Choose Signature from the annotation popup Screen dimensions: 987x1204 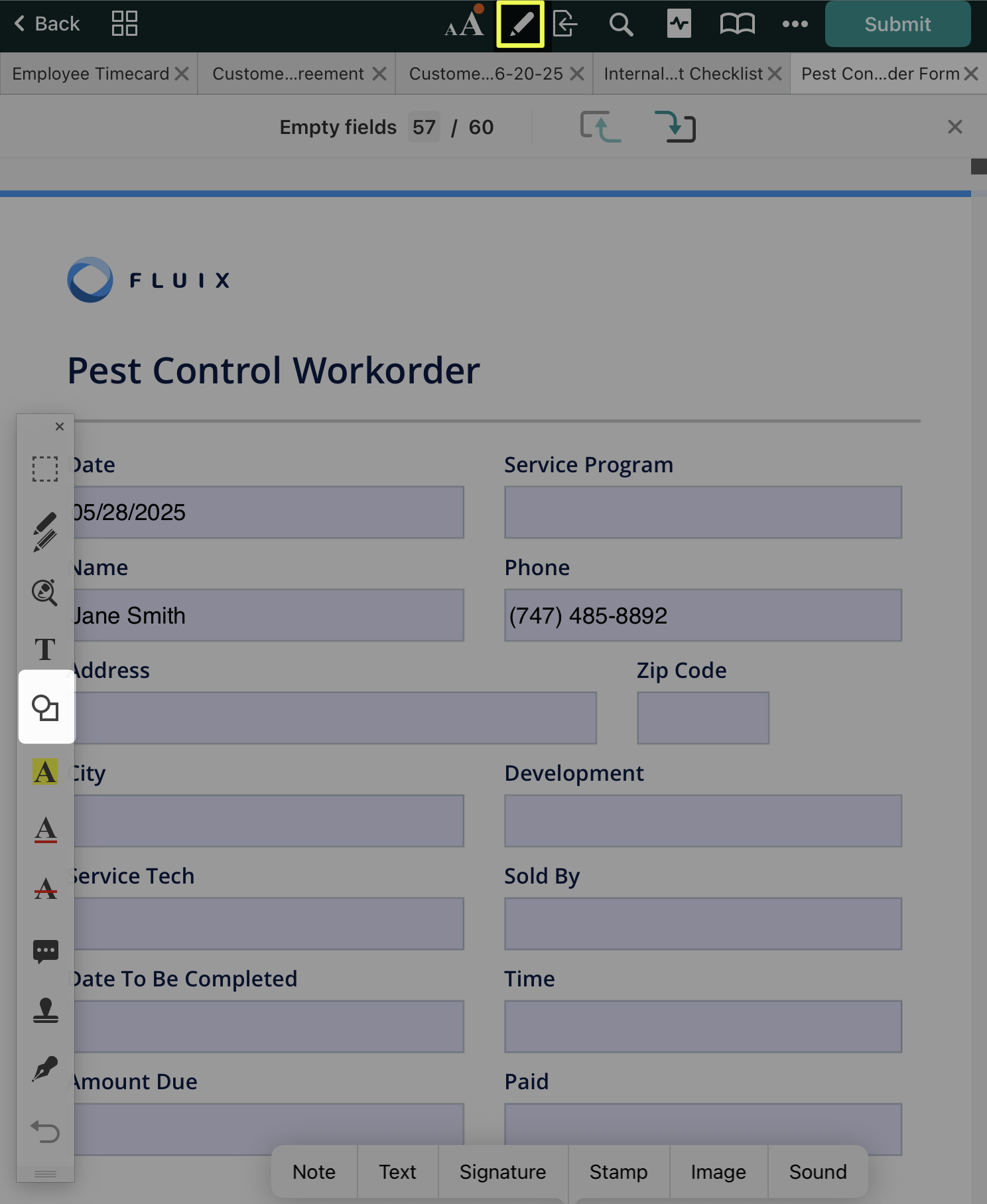[x=502, y=1172]
